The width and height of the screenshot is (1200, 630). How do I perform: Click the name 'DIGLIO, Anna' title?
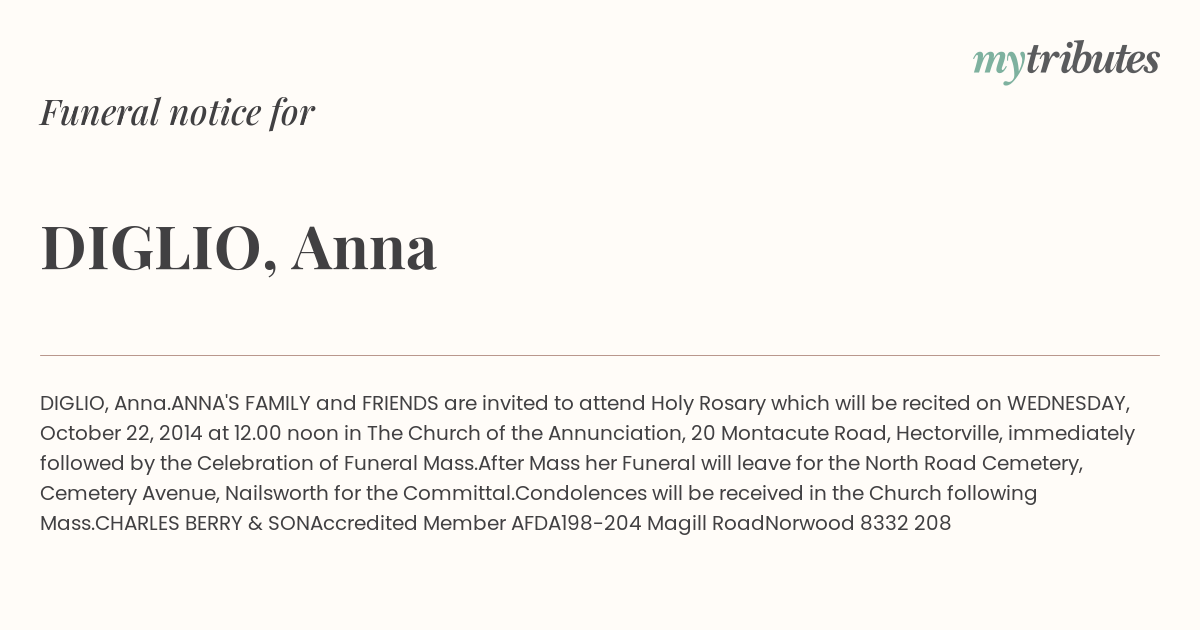[238, 248]
